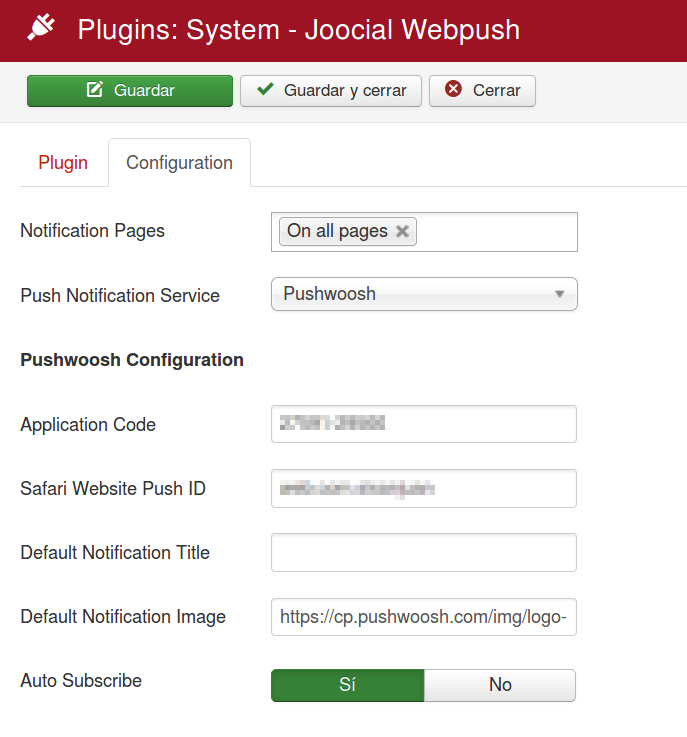Switch to the Plugin tab

coord(63,163)
